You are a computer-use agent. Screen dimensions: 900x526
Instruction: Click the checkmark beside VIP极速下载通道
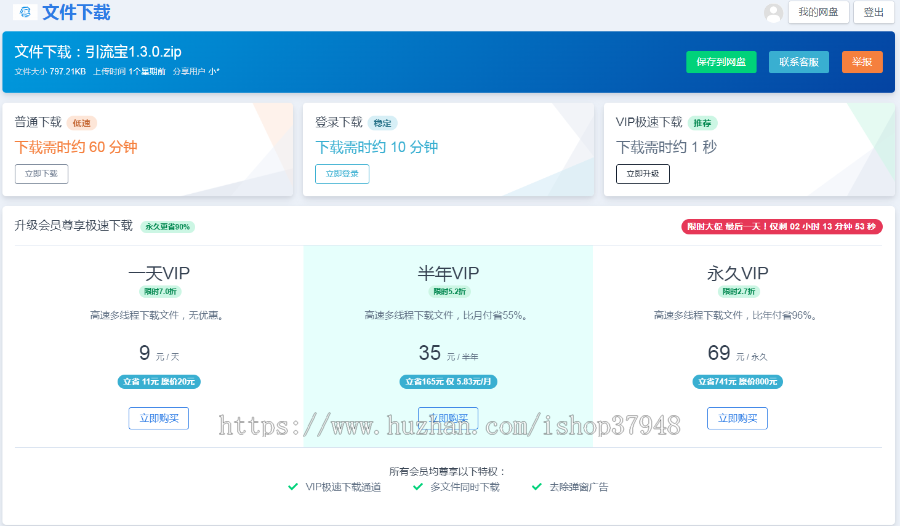[293, 486]
